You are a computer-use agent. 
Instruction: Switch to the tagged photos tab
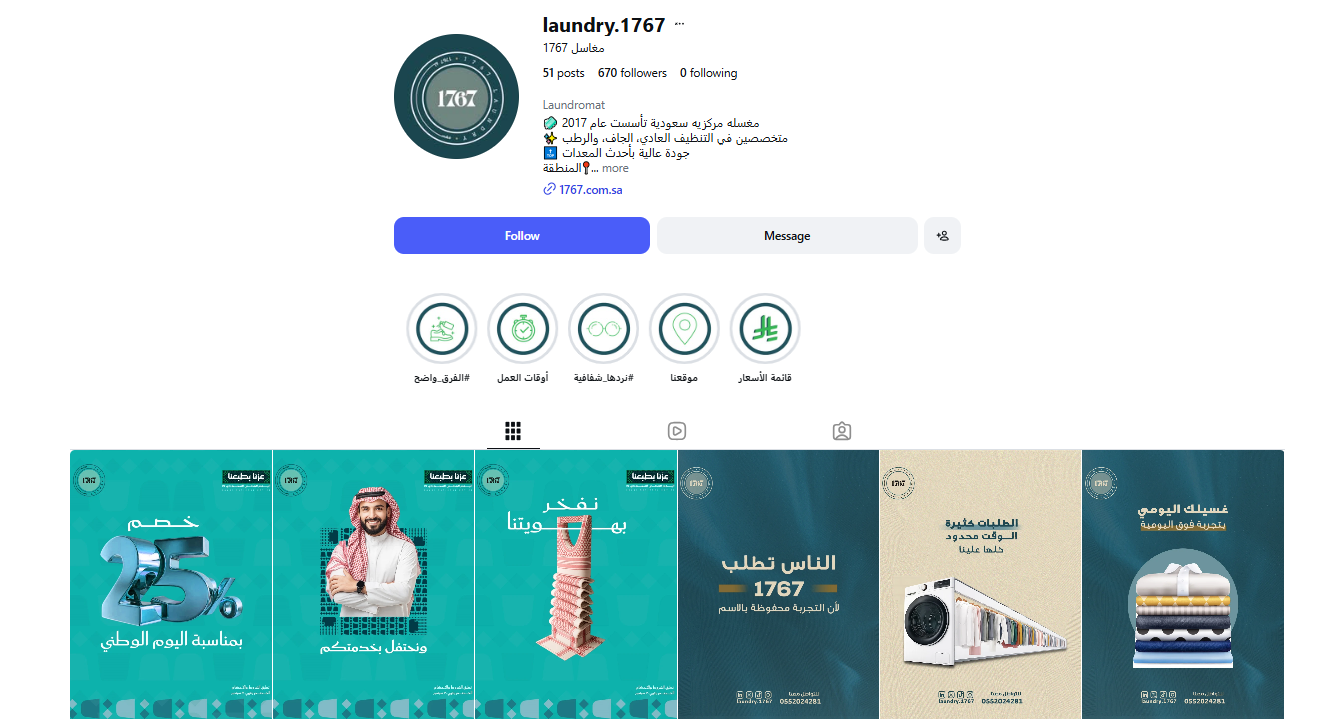click(x=842, y=431)
